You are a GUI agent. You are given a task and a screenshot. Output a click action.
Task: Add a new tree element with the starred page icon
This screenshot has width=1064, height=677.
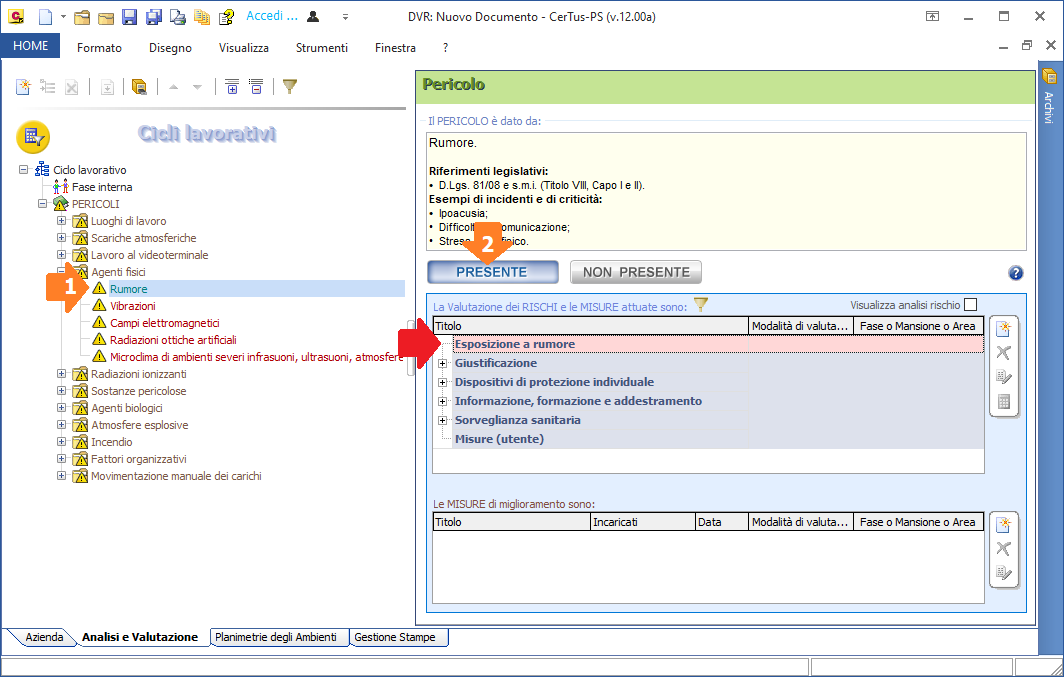click(x=23, y=86)
